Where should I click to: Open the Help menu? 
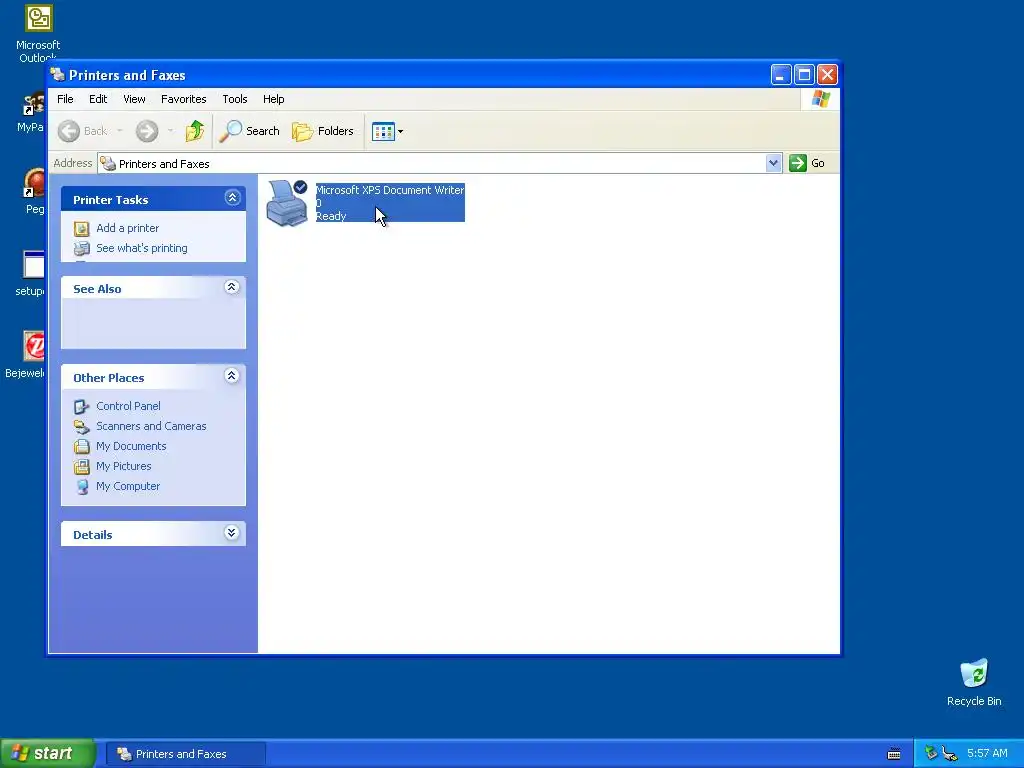pyautogui.click(x=274, y=99)
